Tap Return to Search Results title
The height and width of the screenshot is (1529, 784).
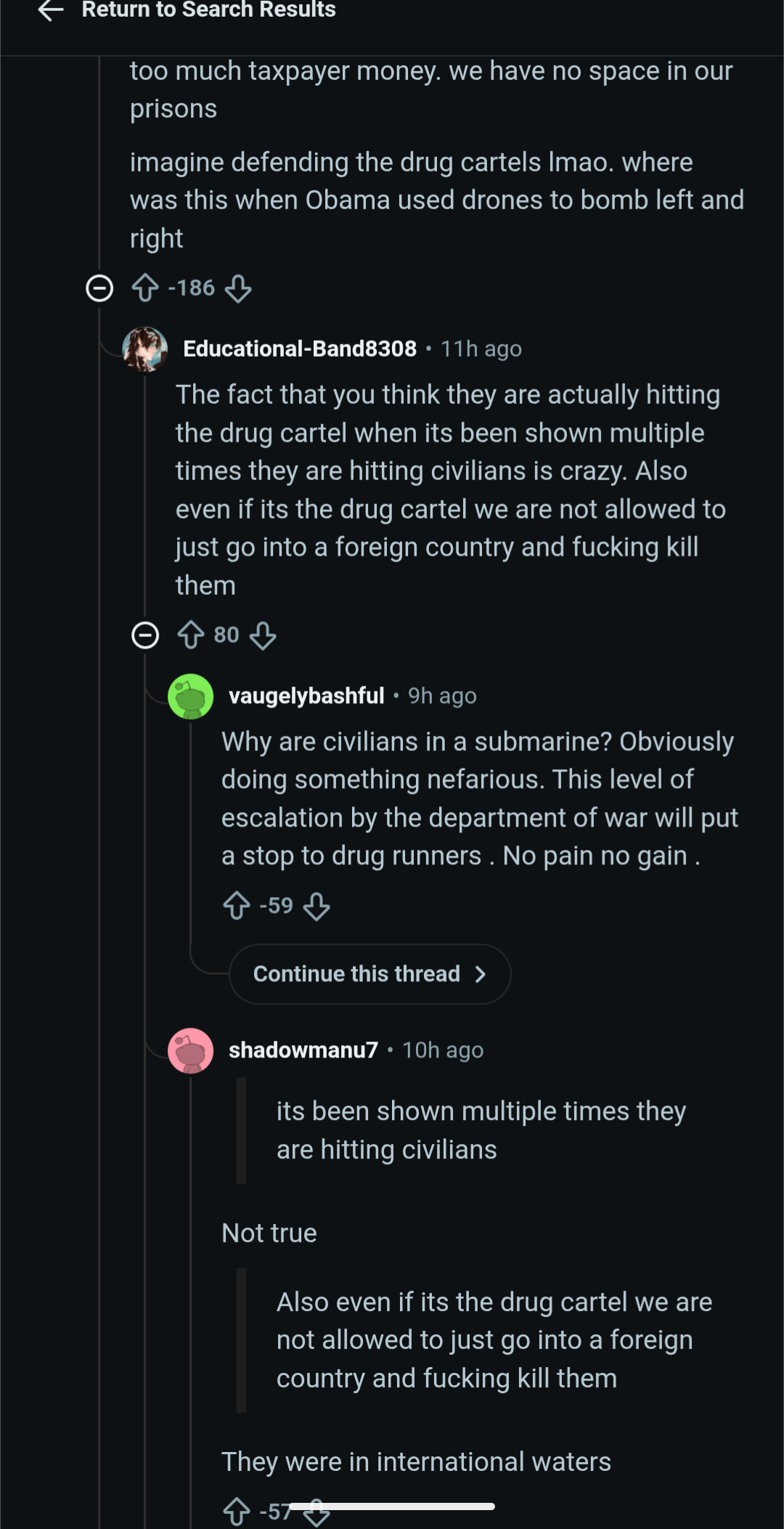coord(209,10)
